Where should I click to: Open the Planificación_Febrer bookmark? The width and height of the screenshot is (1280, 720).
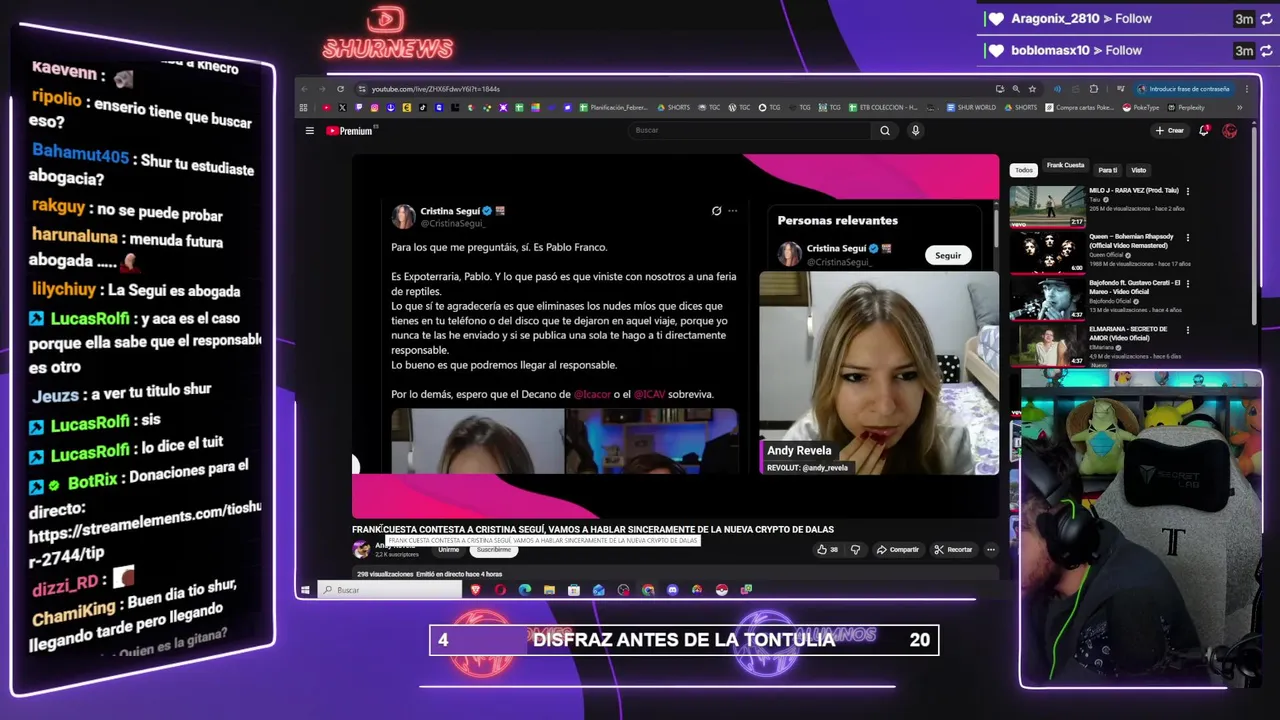click(615, 108)
